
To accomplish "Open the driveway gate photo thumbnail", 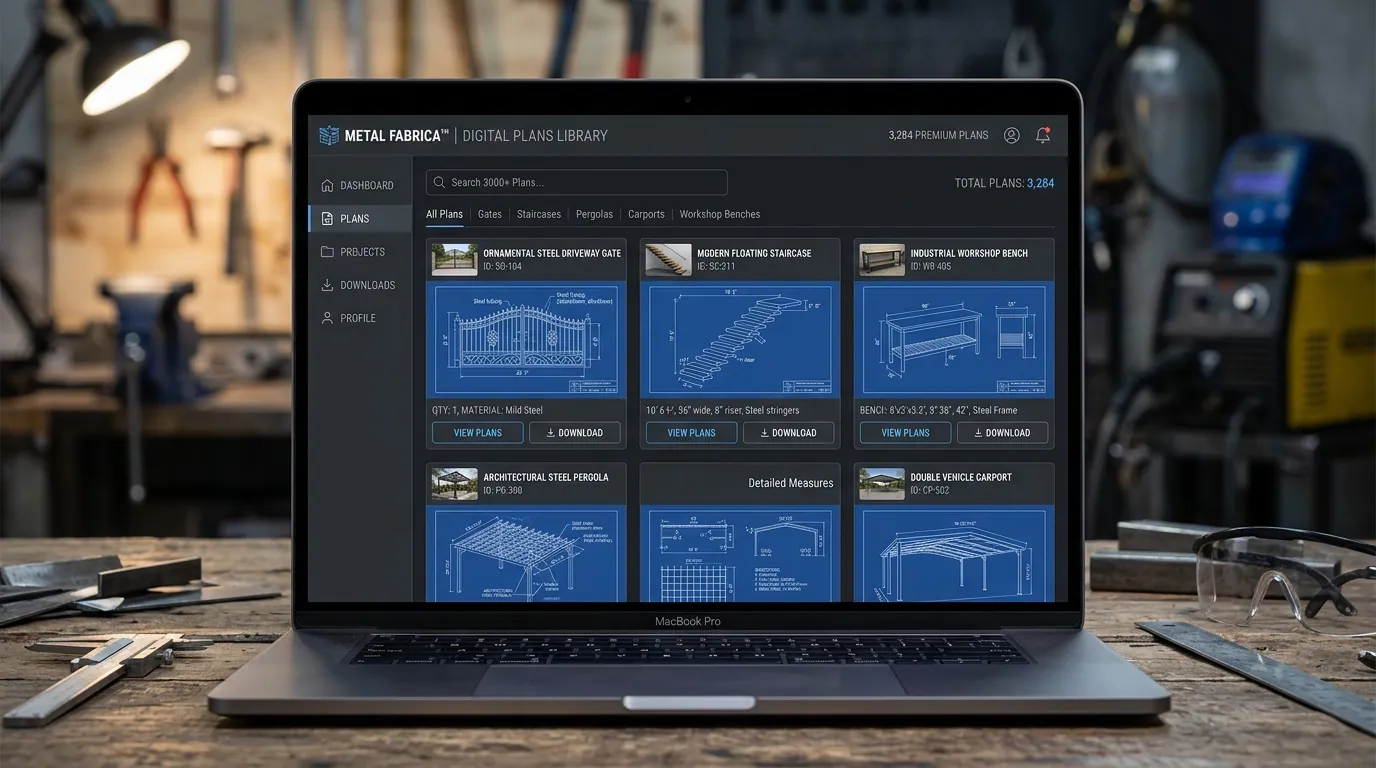I will pyautogui.click(x=454, y=260).
